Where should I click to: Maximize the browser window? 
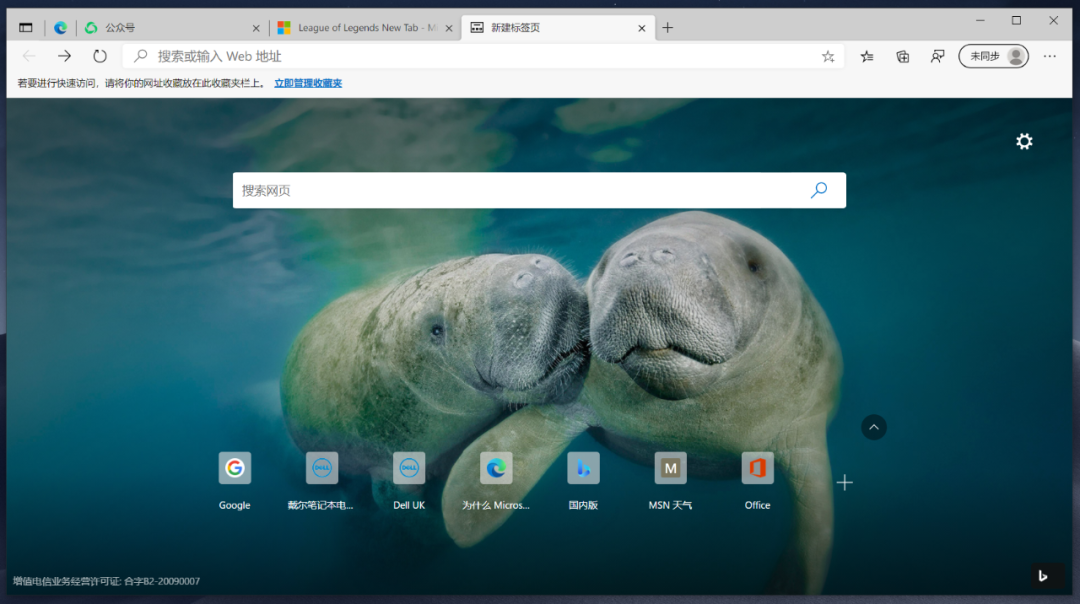1016,21
